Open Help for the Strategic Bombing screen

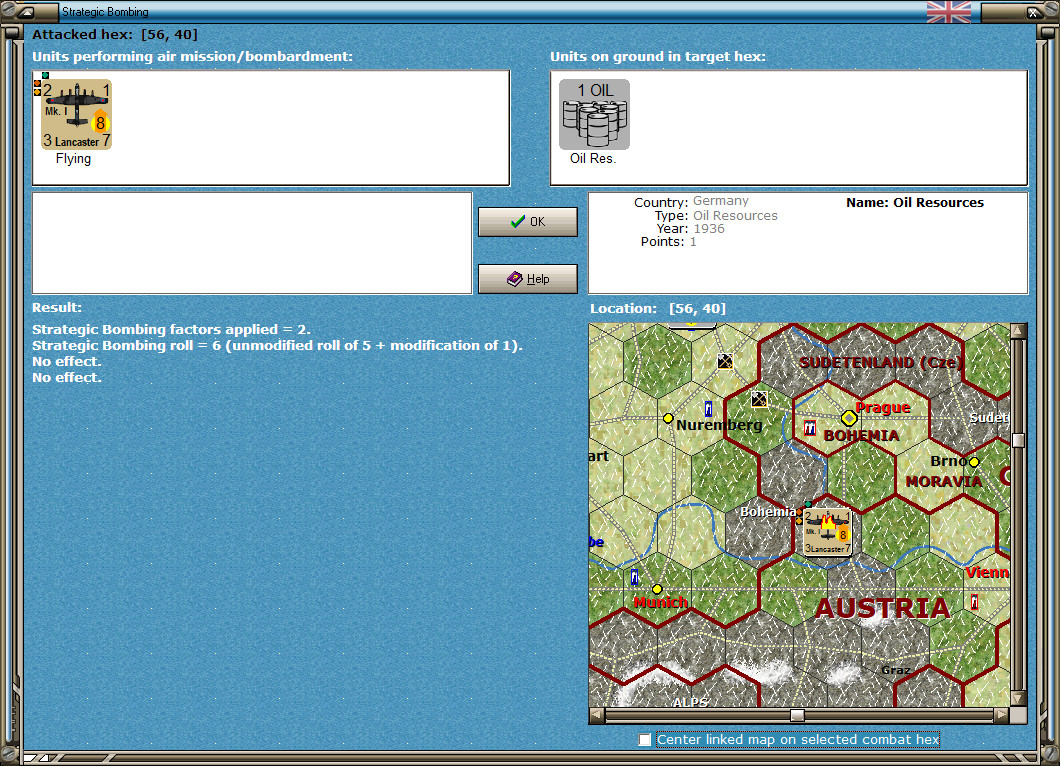(527, 278)
